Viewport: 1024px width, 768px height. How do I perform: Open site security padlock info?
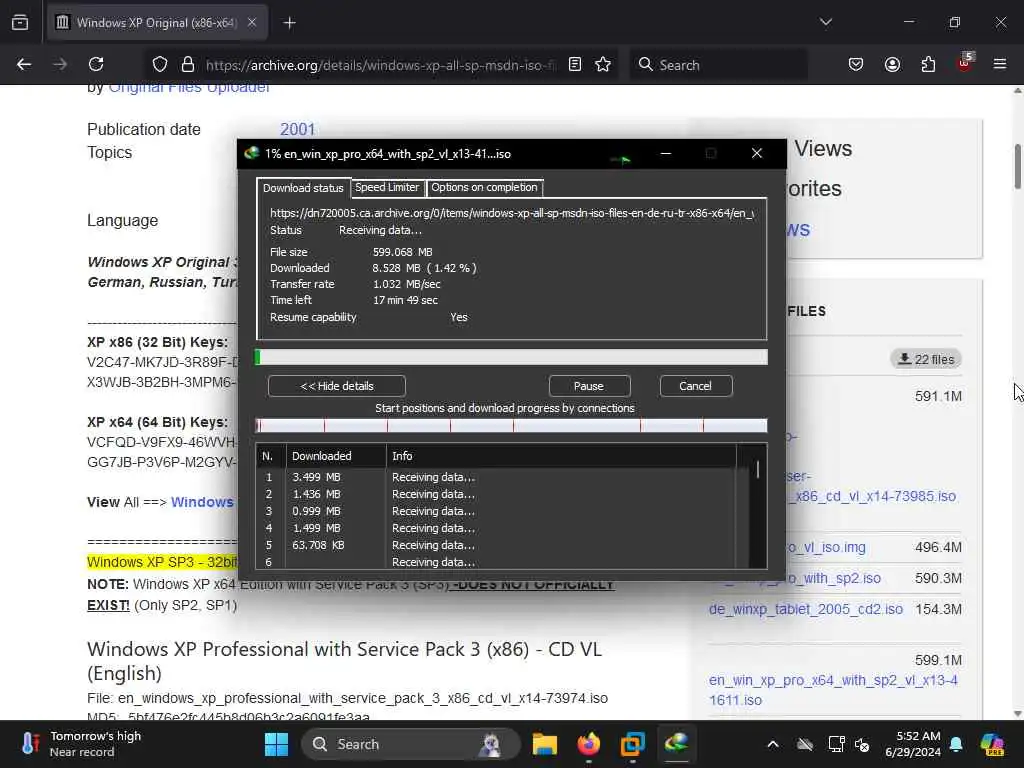188,65
